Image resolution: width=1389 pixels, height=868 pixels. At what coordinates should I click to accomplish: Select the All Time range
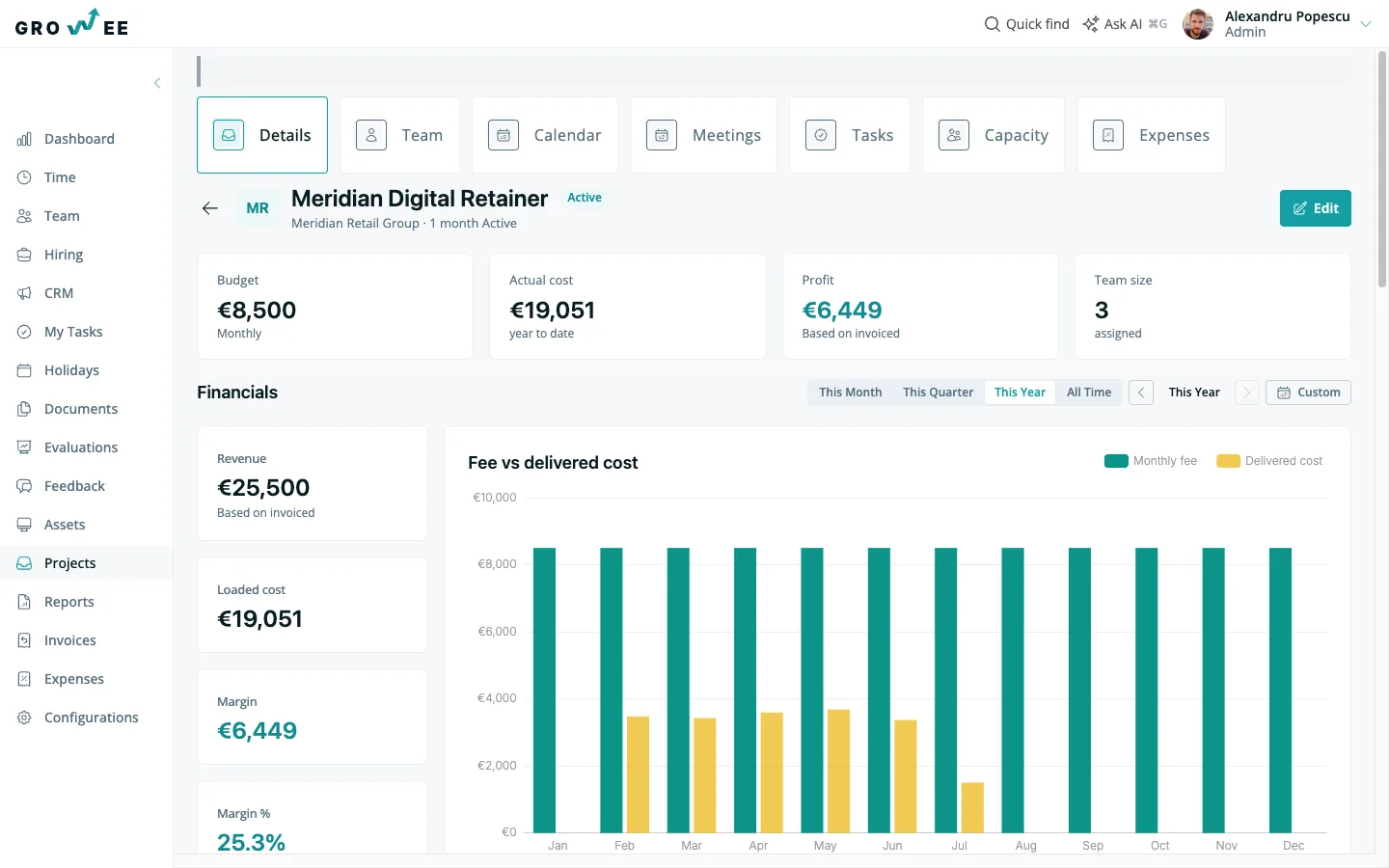(1089, 393)
